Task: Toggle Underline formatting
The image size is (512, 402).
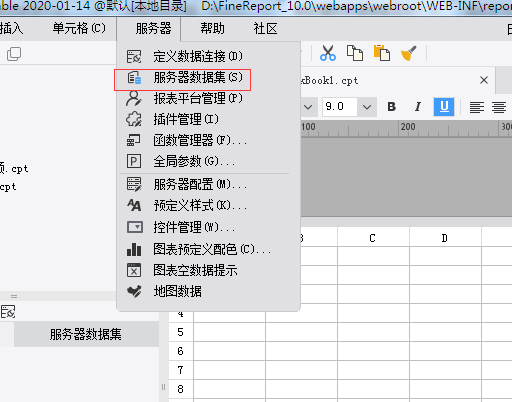Action: pyautogui.click(x=444, y=107)
